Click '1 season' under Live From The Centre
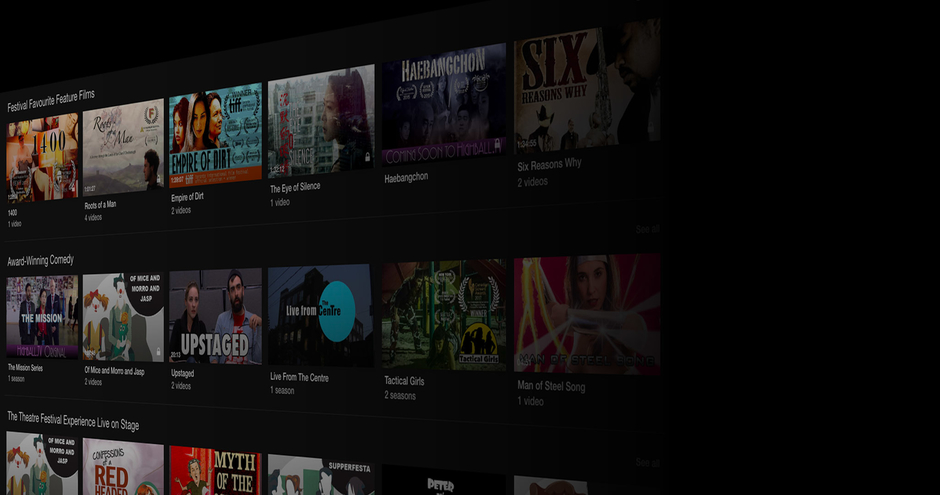The width and height of the screenshot is (940, 495). point(282,390)
